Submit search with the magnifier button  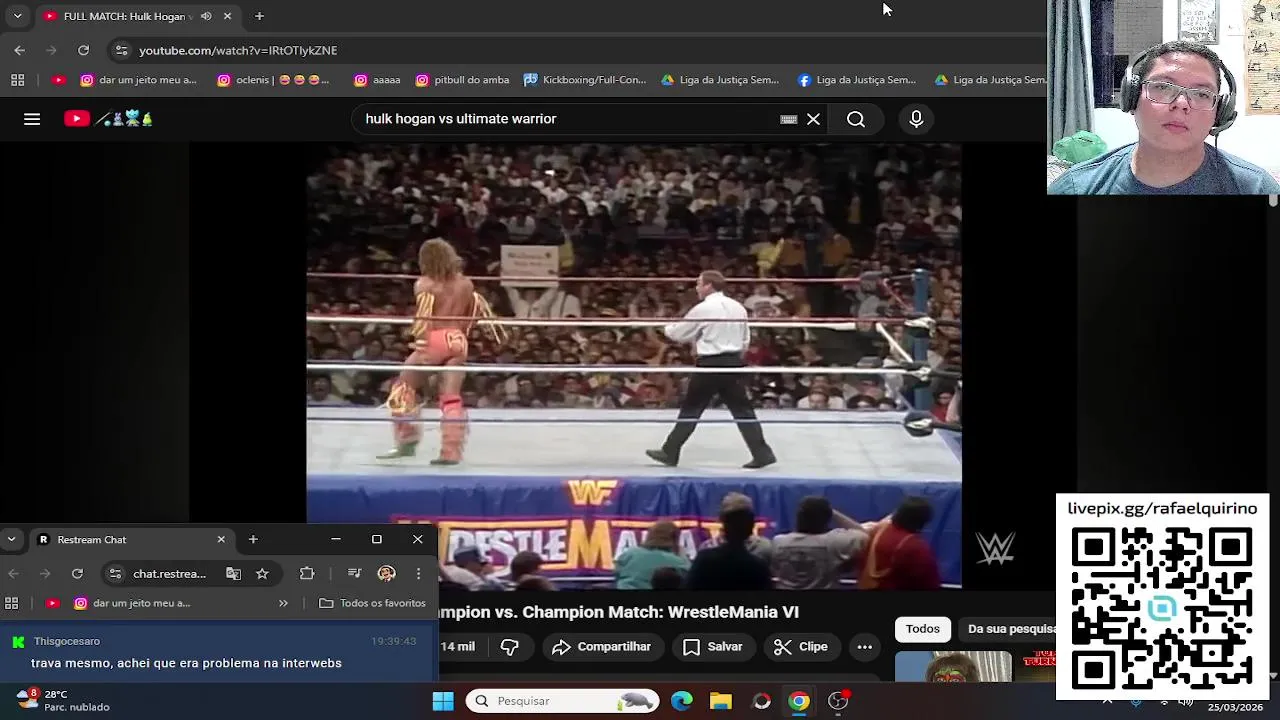856,119
